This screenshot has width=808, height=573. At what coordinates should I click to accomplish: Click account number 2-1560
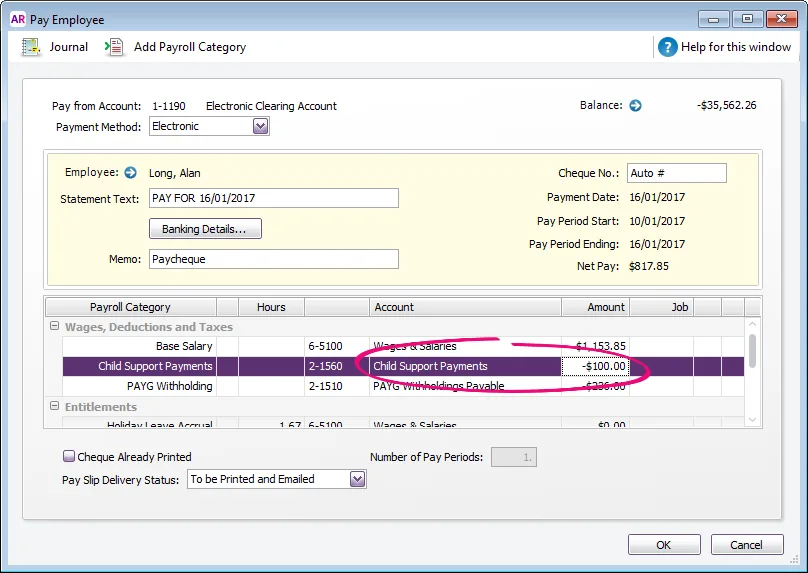325,366
